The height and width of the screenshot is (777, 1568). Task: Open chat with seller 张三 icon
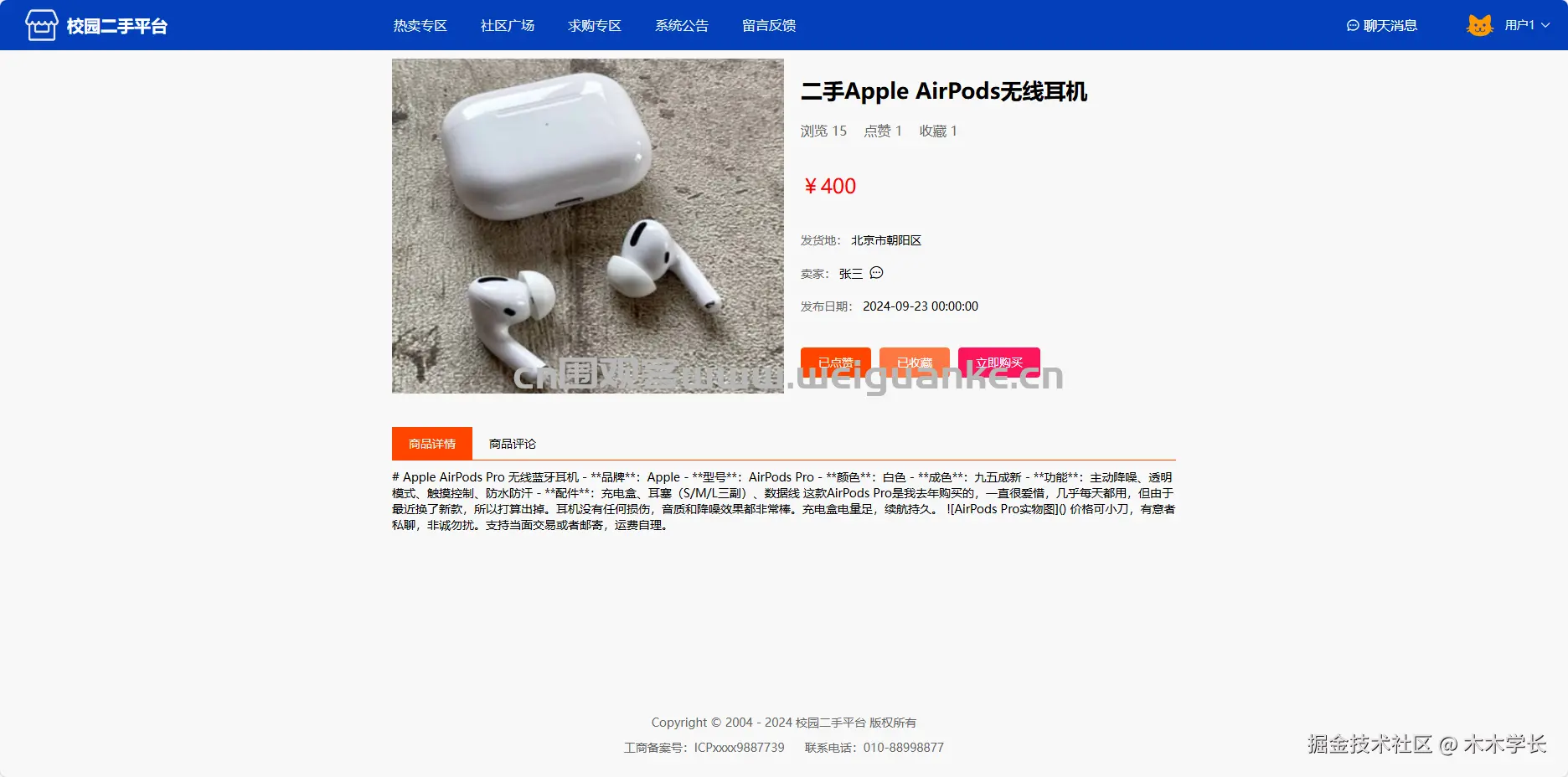tap(876, 273)
